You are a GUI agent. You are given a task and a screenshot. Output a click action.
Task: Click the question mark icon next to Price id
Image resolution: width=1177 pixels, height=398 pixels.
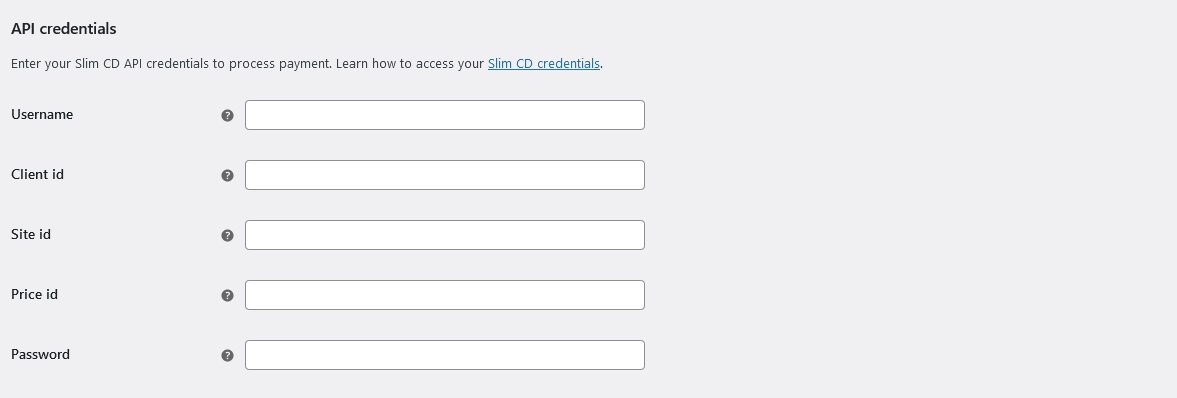tap(227, 295)
